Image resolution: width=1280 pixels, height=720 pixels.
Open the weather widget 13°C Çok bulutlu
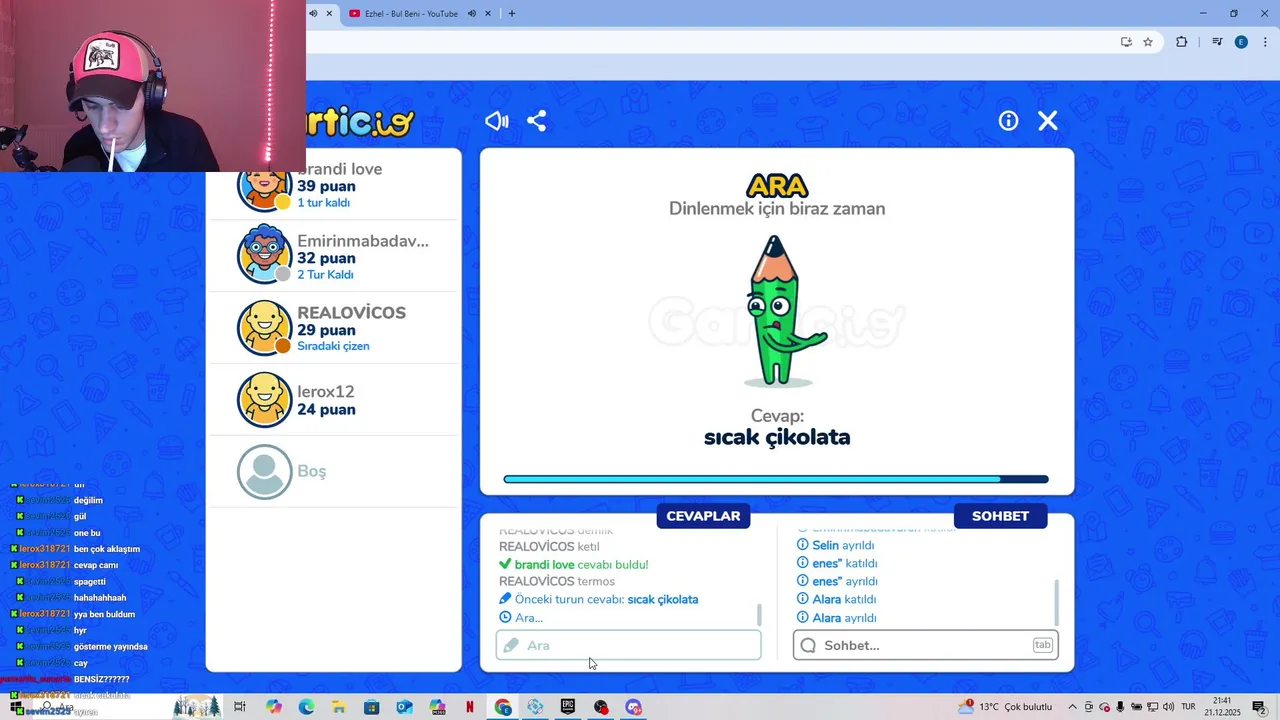(x=1005, y=707)
